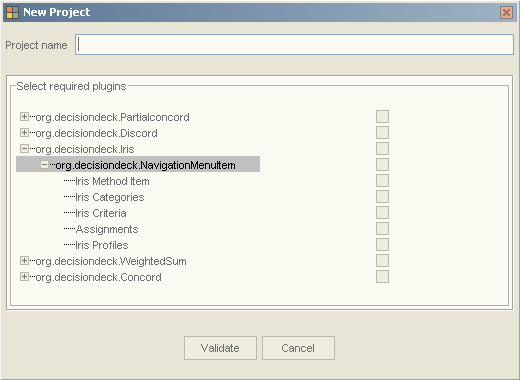Select the Iris Criteria tree item
The width and height of the screenshot is (520, 380).
tap(101, 213)
